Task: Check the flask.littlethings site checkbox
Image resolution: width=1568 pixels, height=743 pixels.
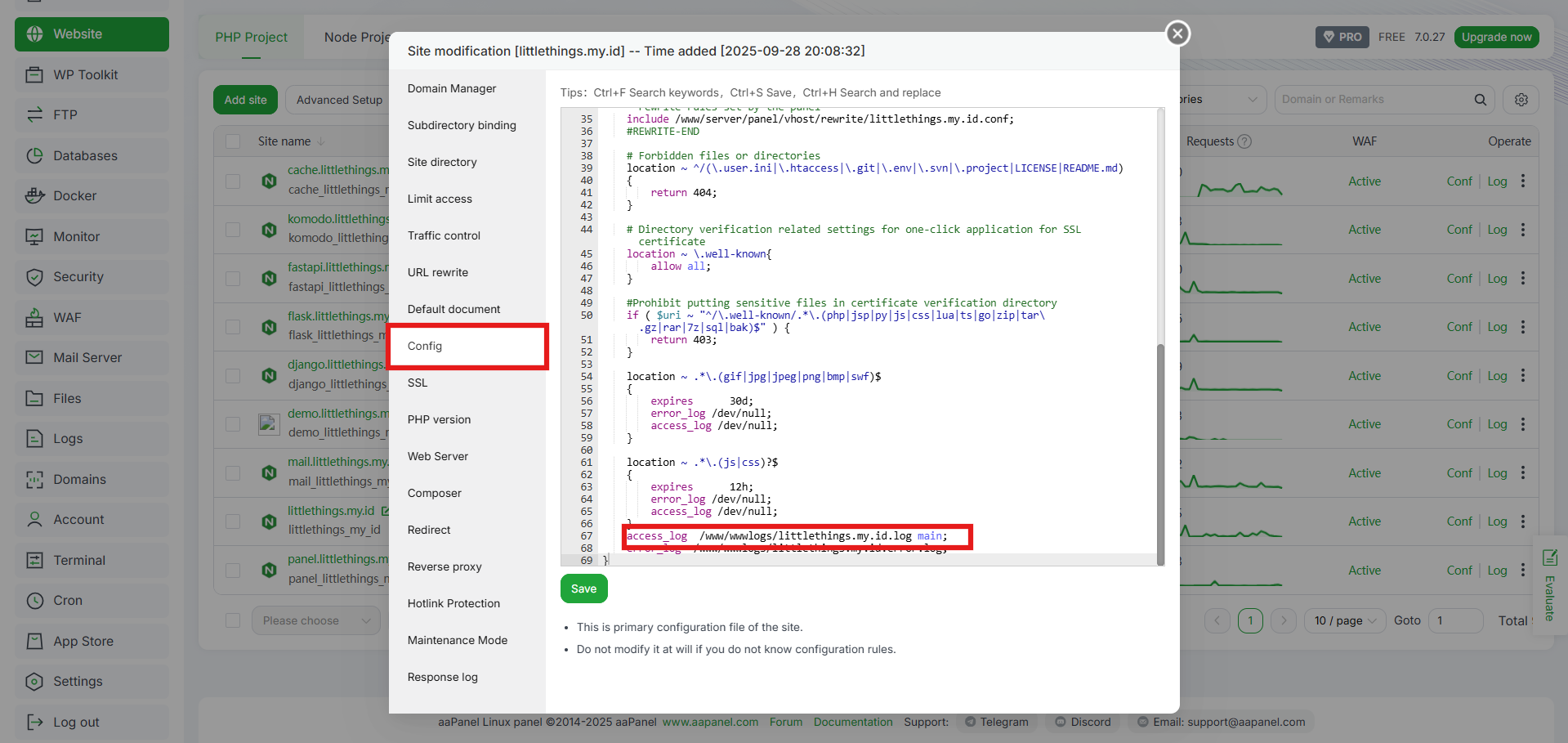Action: coord(233,327)
